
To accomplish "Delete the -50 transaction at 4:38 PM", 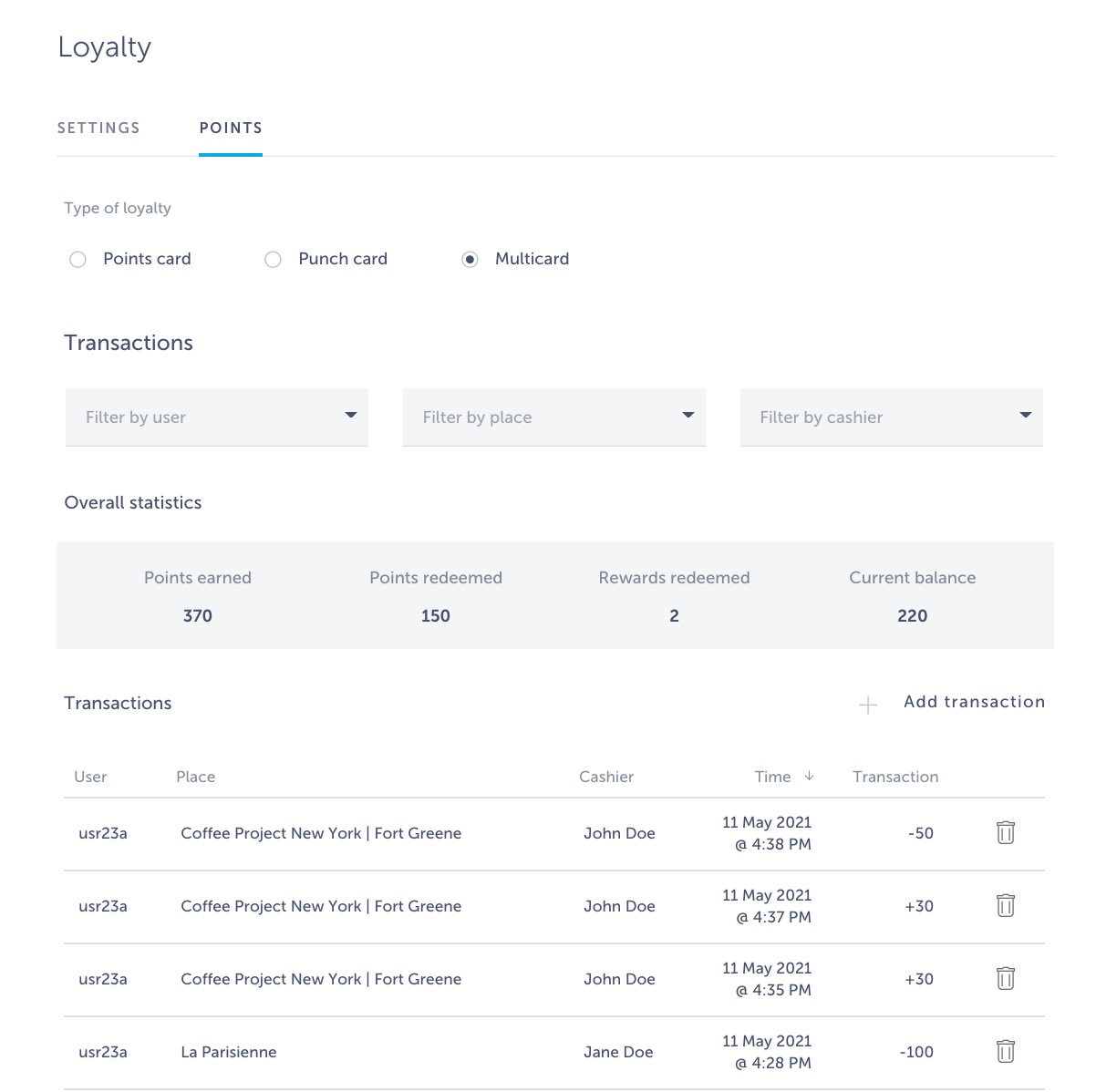I will coord(1005,832).
